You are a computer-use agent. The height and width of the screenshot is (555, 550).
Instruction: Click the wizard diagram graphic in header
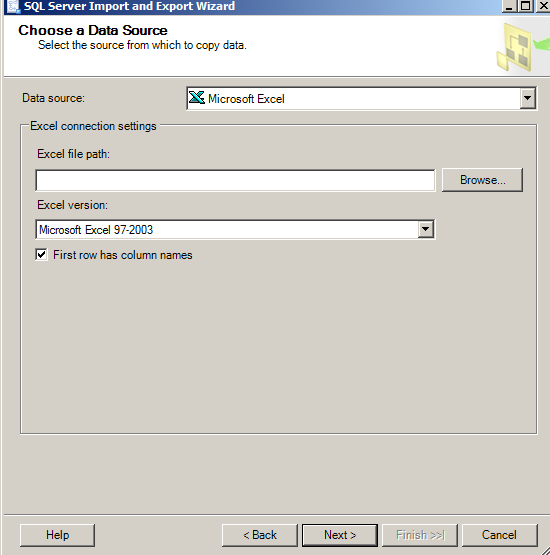(x=522, y=47)
